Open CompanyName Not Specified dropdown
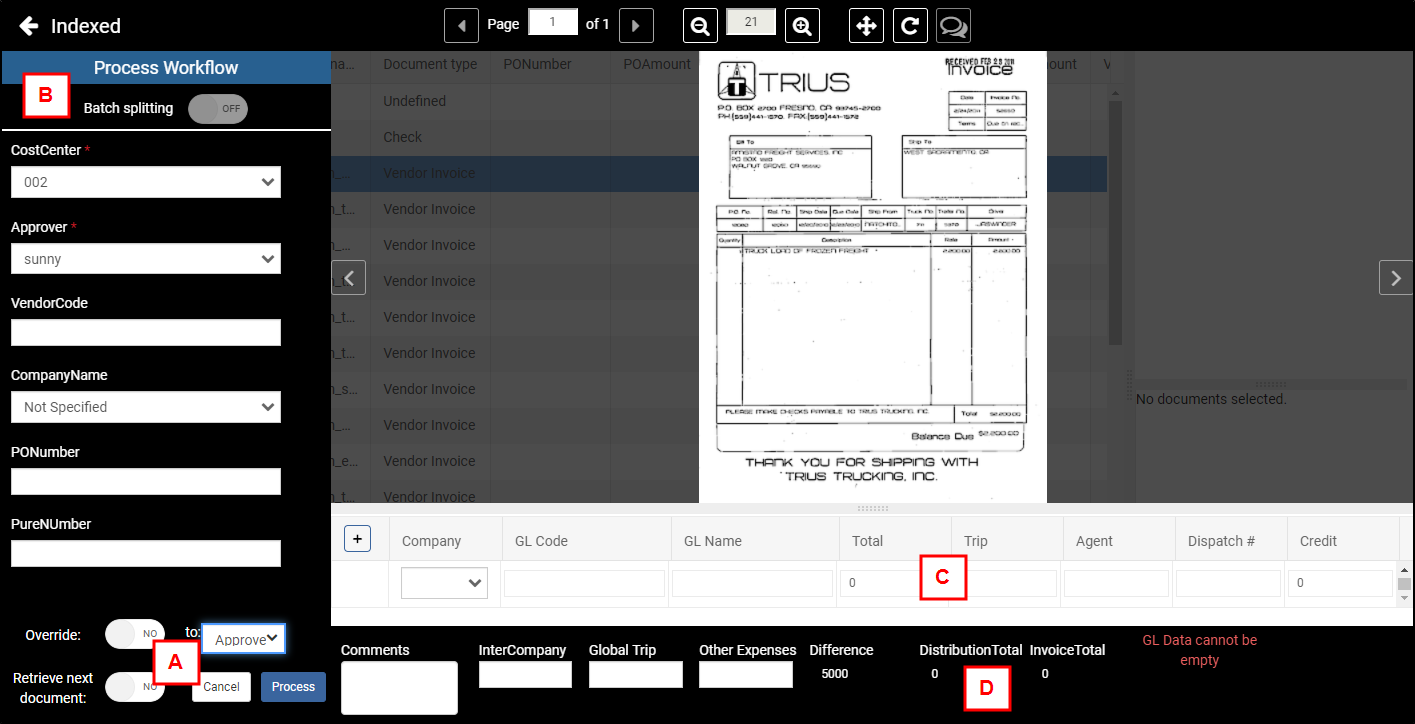 point(146,407)
